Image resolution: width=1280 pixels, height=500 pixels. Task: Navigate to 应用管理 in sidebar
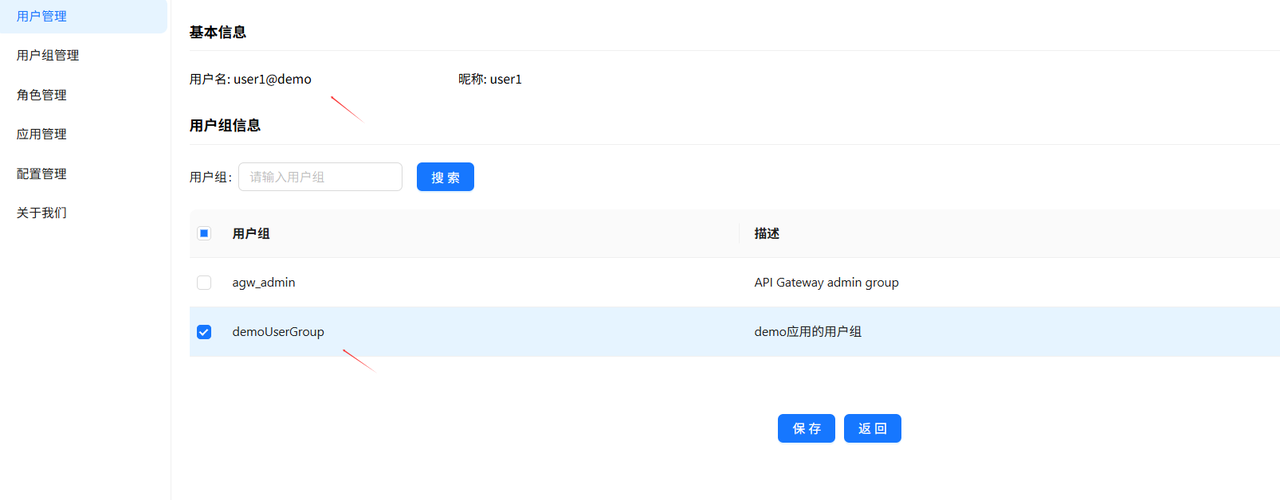pyautogui.click(x=42, y=134)
